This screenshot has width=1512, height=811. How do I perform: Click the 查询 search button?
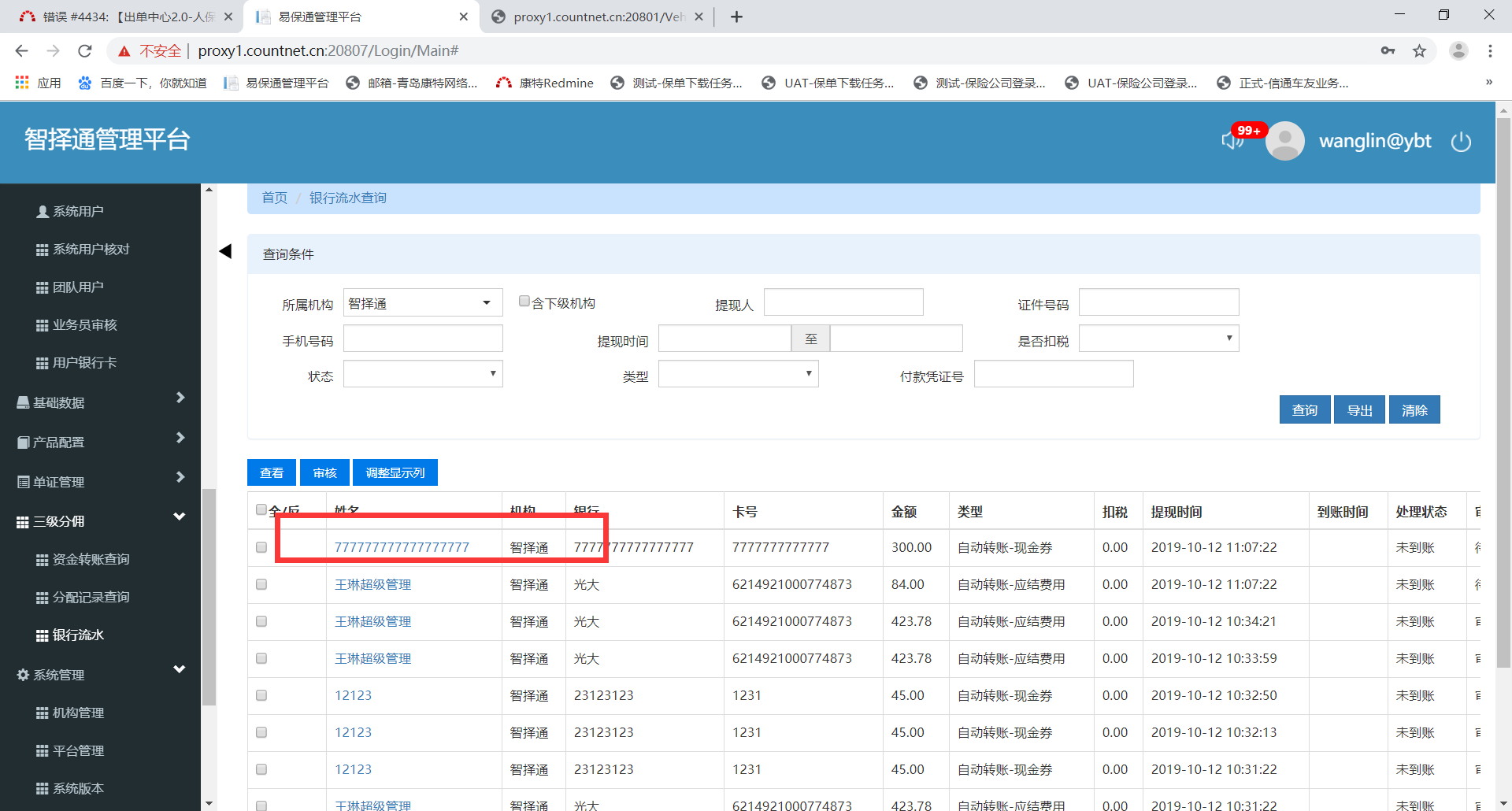tap(1304, 410)
